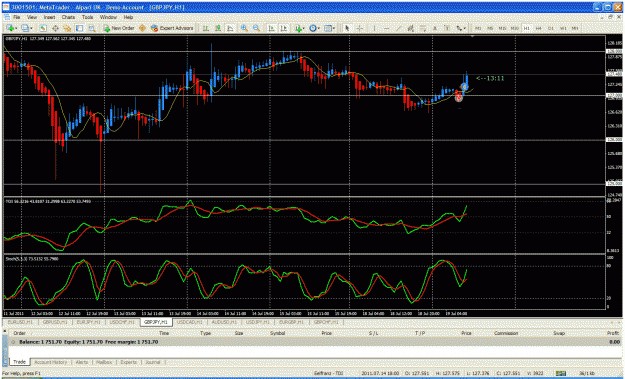
Task: Toggle Auto Scroll chart icon
Action: (271, 28)
